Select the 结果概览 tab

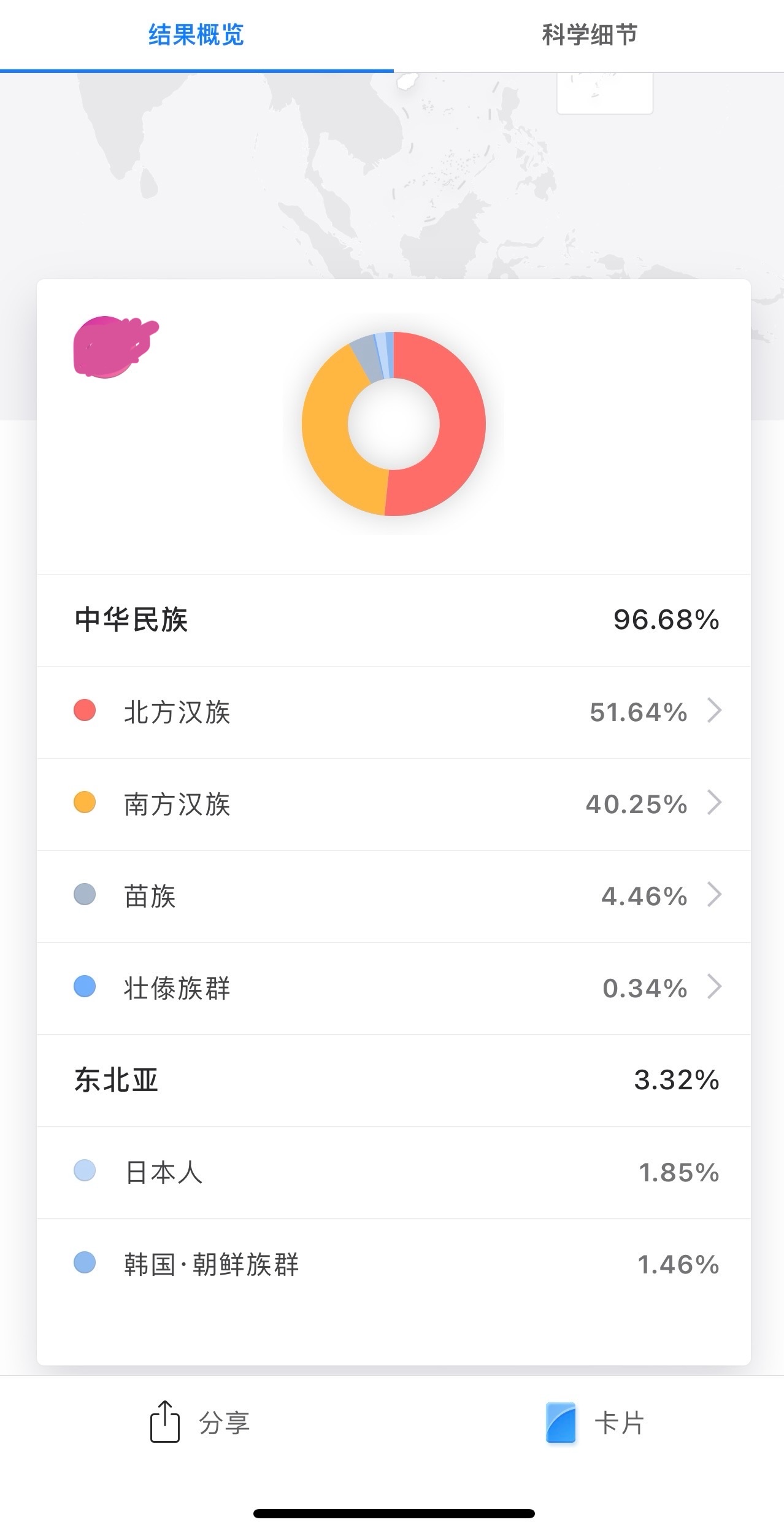[196, 35]
